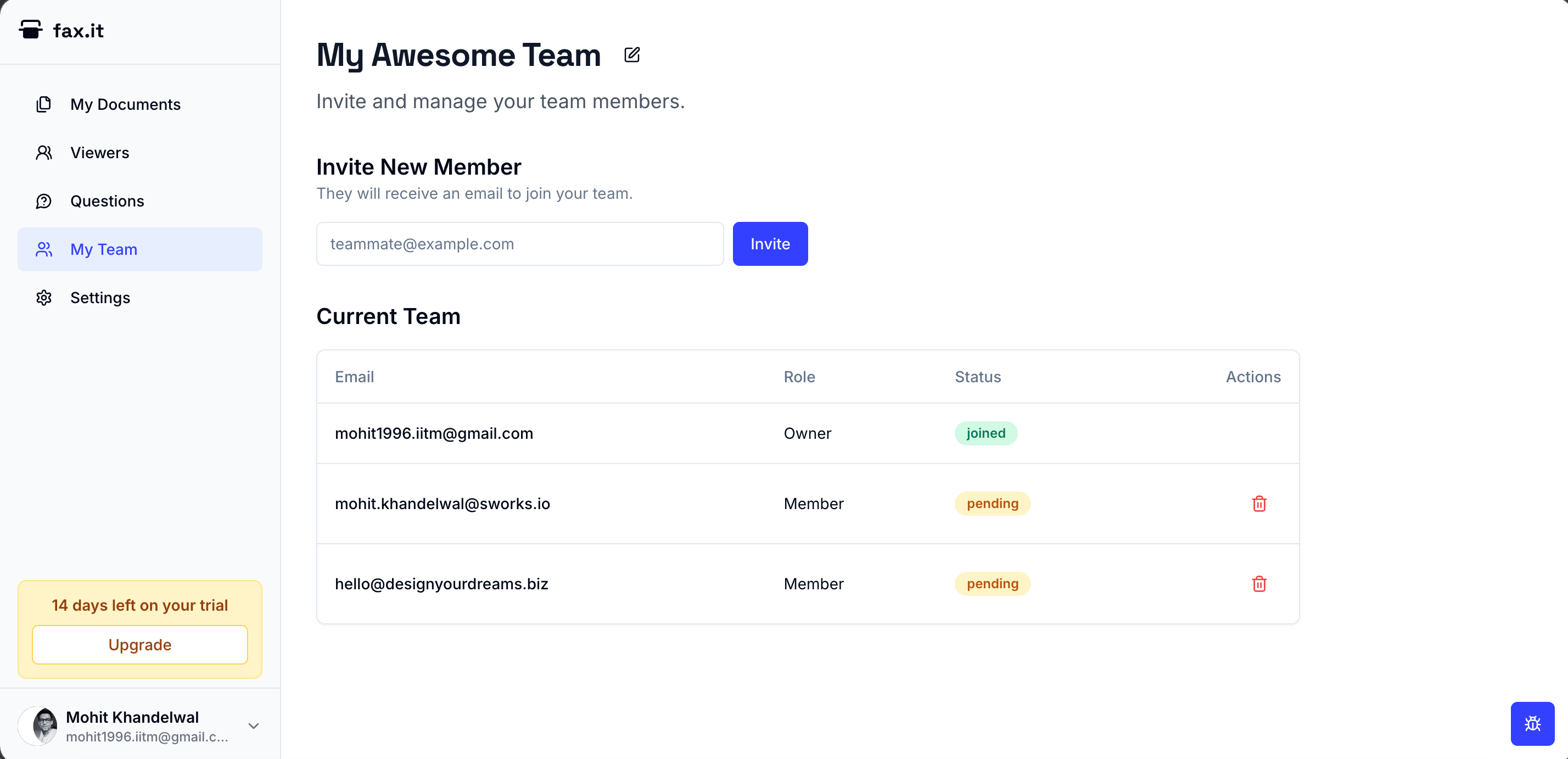Select the mohit1996.iitm@gmail.com owner row email

click(x=433, y=433)
